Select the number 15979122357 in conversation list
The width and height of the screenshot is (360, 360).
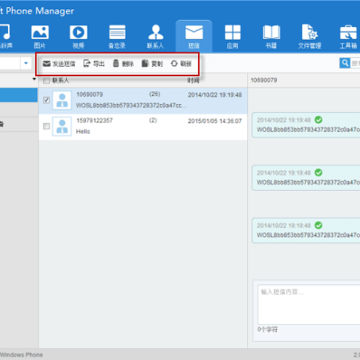coord(95,120)
